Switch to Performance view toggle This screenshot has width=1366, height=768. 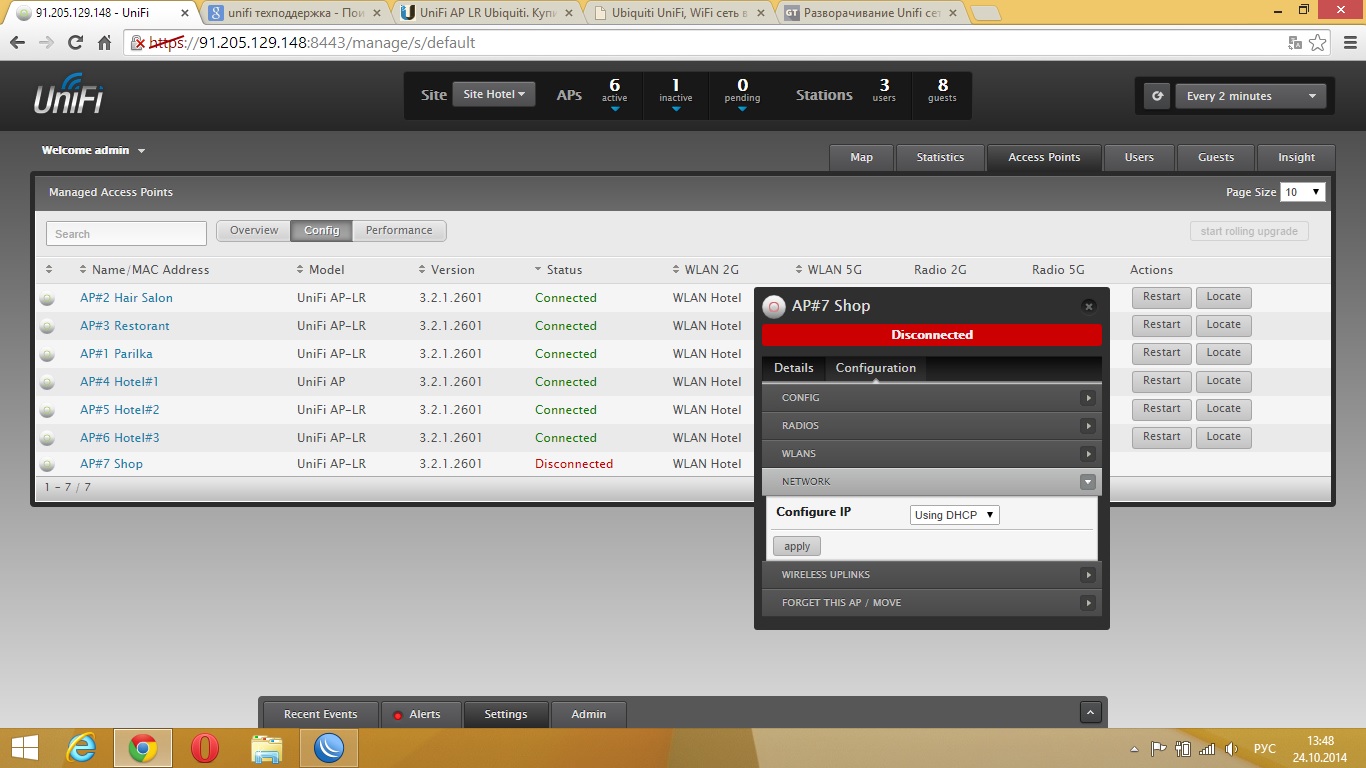[x=399, y=231]
